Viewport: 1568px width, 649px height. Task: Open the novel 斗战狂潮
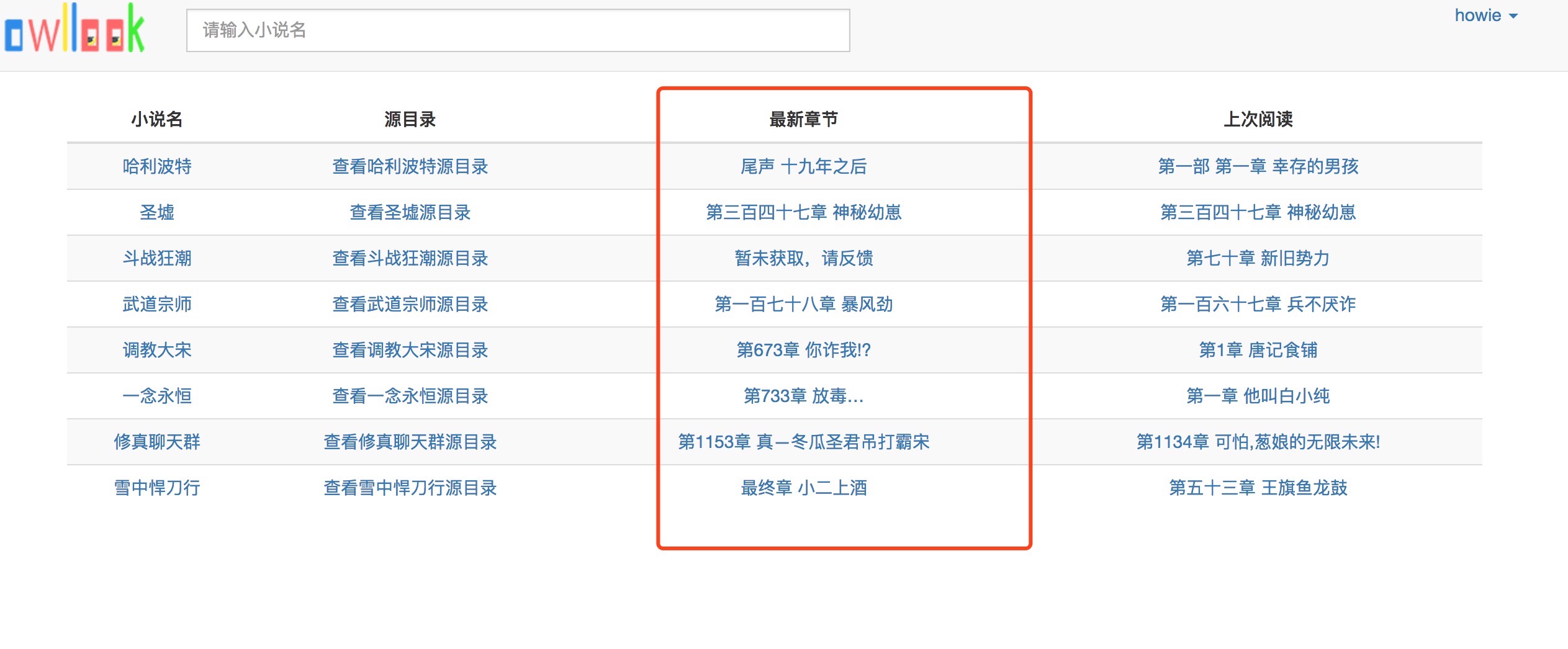[x=157, y=258]
